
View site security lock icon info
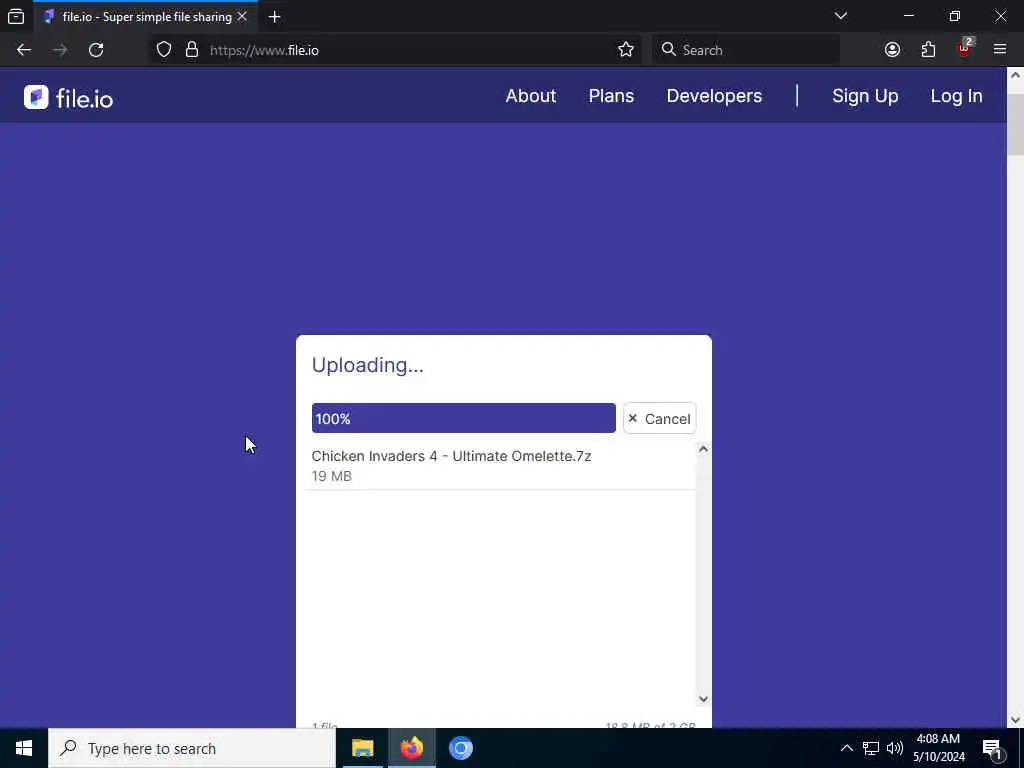191,50
